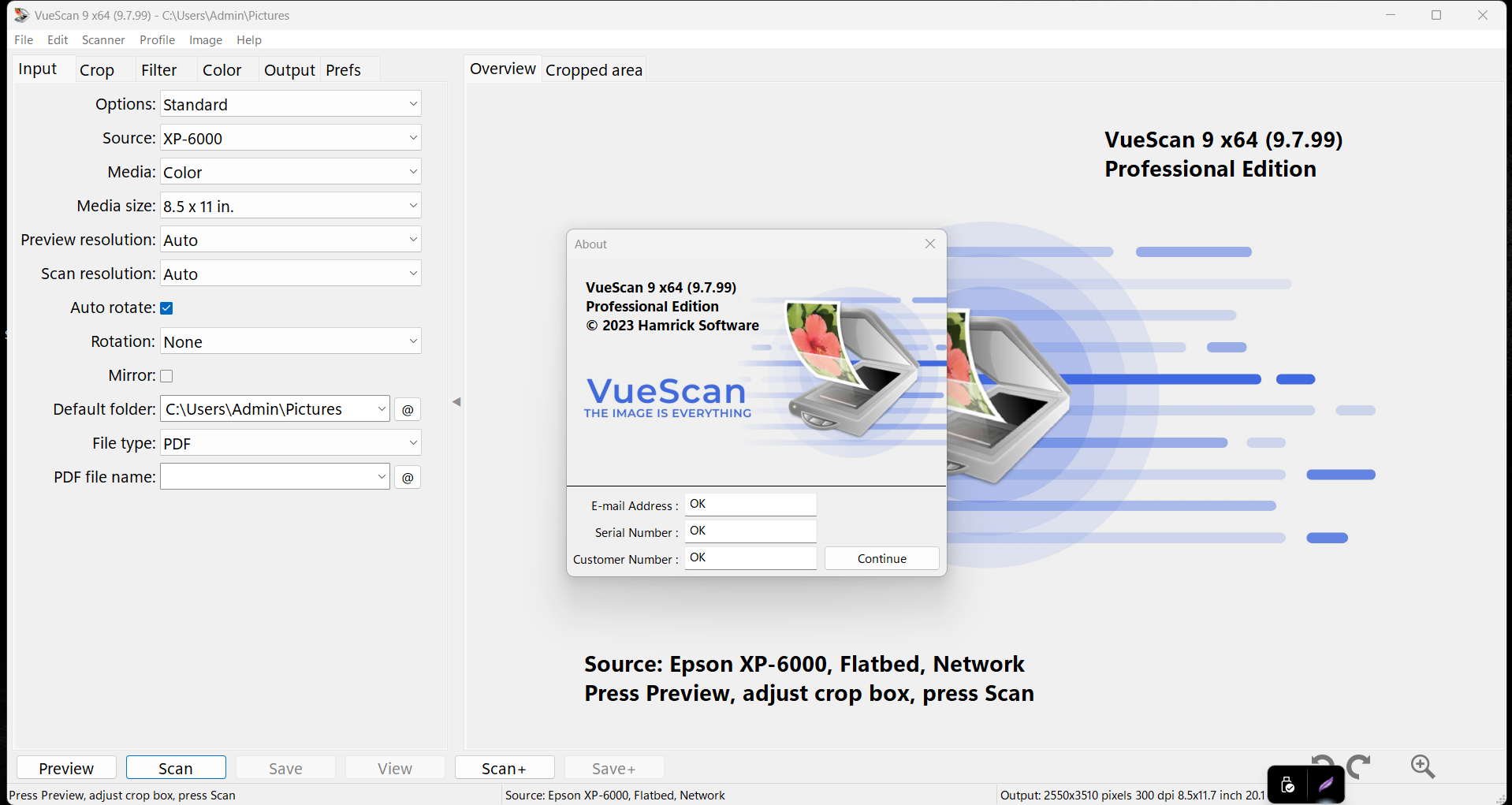Click the status text "Source: Epson XP-6000, Flatbed, Network"
The image size is (1512, 805).
pyautogui.click(x=615, y=795)
